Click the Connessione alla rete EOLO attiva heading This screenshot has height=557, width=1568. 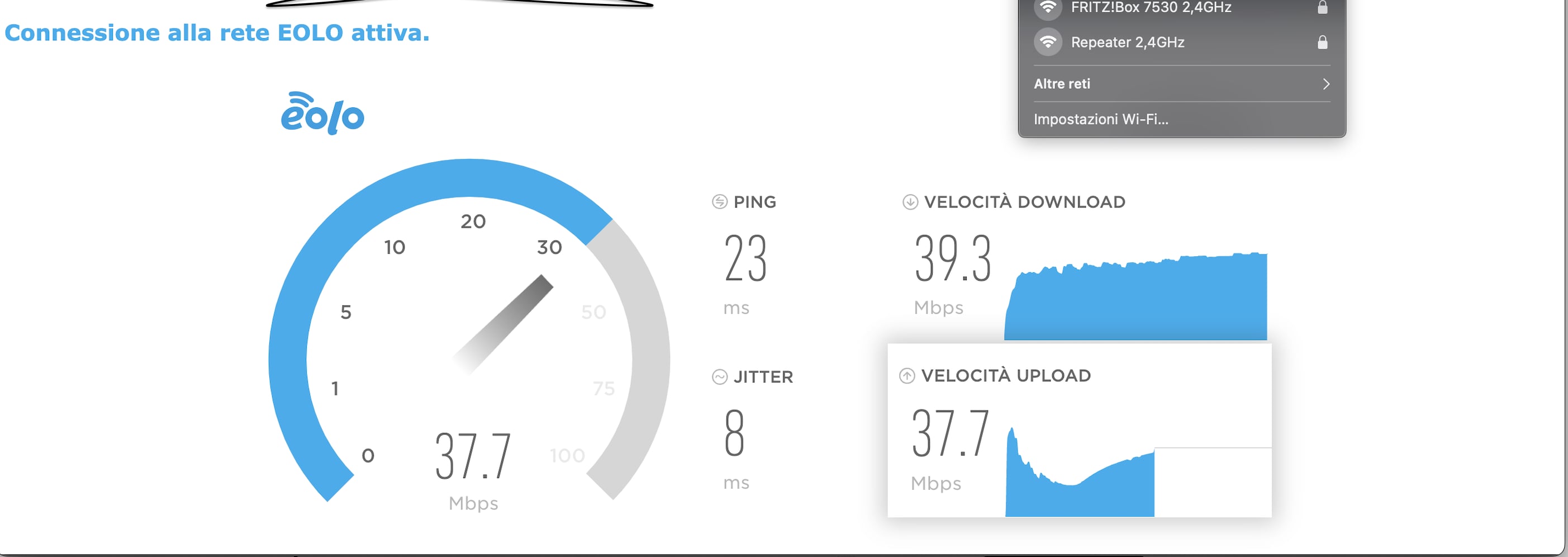217,33
